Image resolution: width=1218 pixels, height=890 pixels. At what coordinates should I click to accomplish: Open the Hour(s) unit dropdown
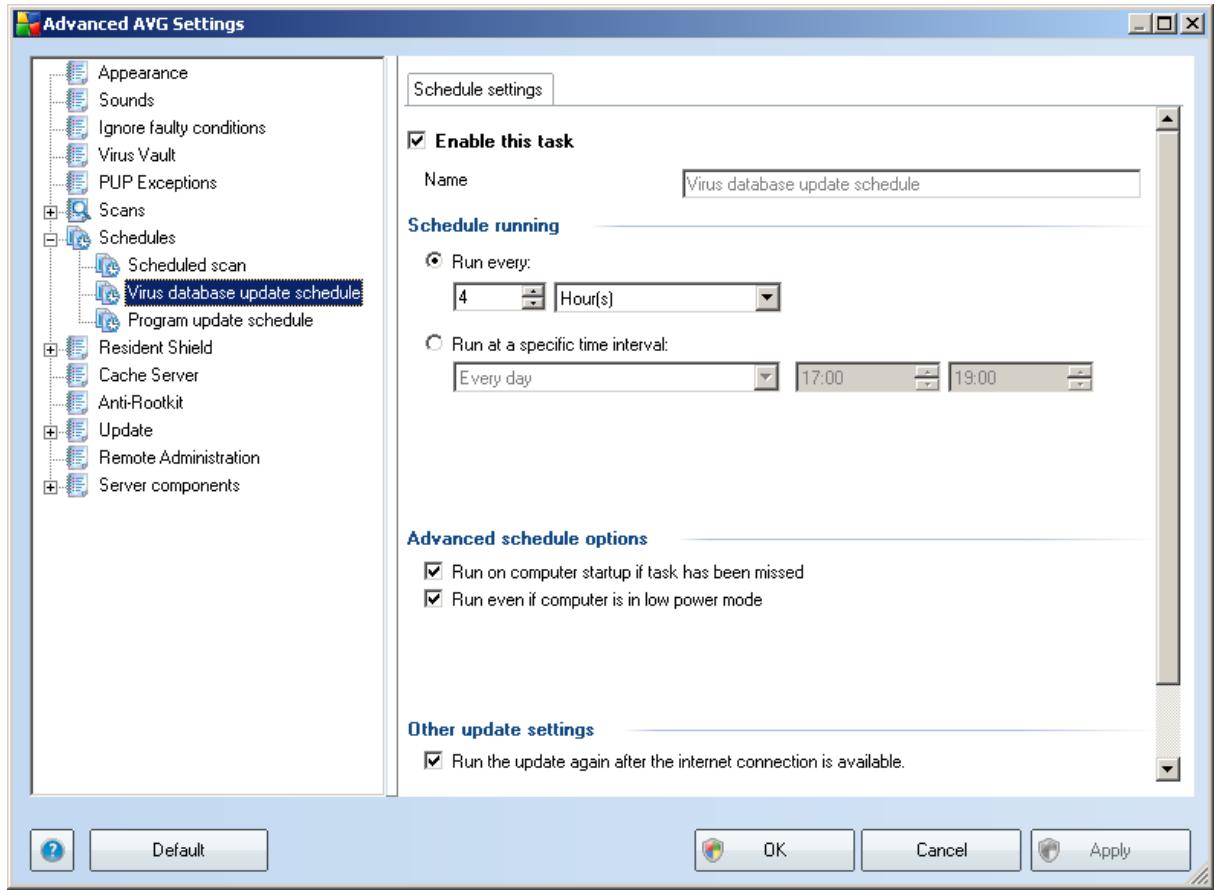pyautogui.click(x=767, y=298)
